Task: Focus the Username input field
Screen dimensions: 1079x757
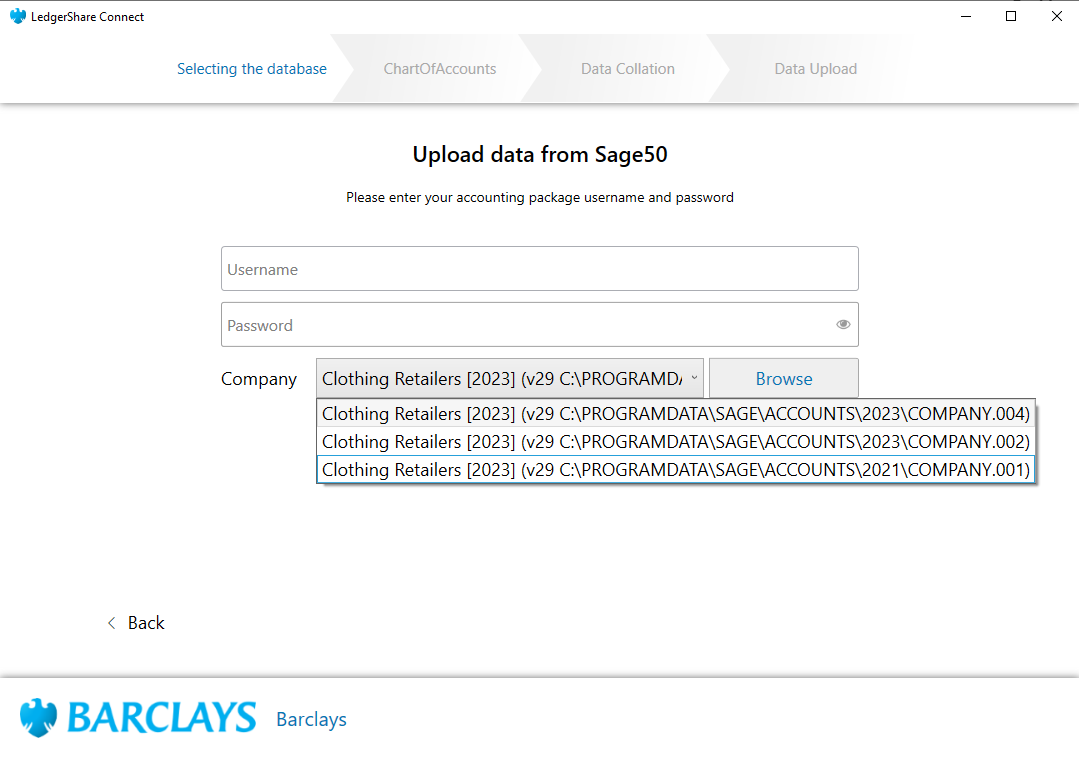Action: 539,269
